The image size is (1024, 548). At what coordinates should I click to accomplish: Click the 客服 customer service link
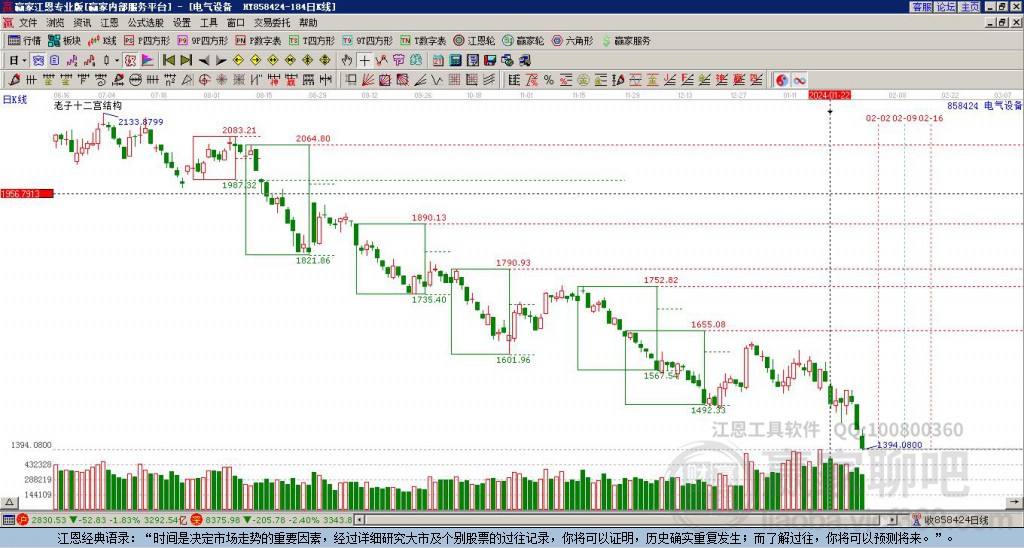point(921,7)
